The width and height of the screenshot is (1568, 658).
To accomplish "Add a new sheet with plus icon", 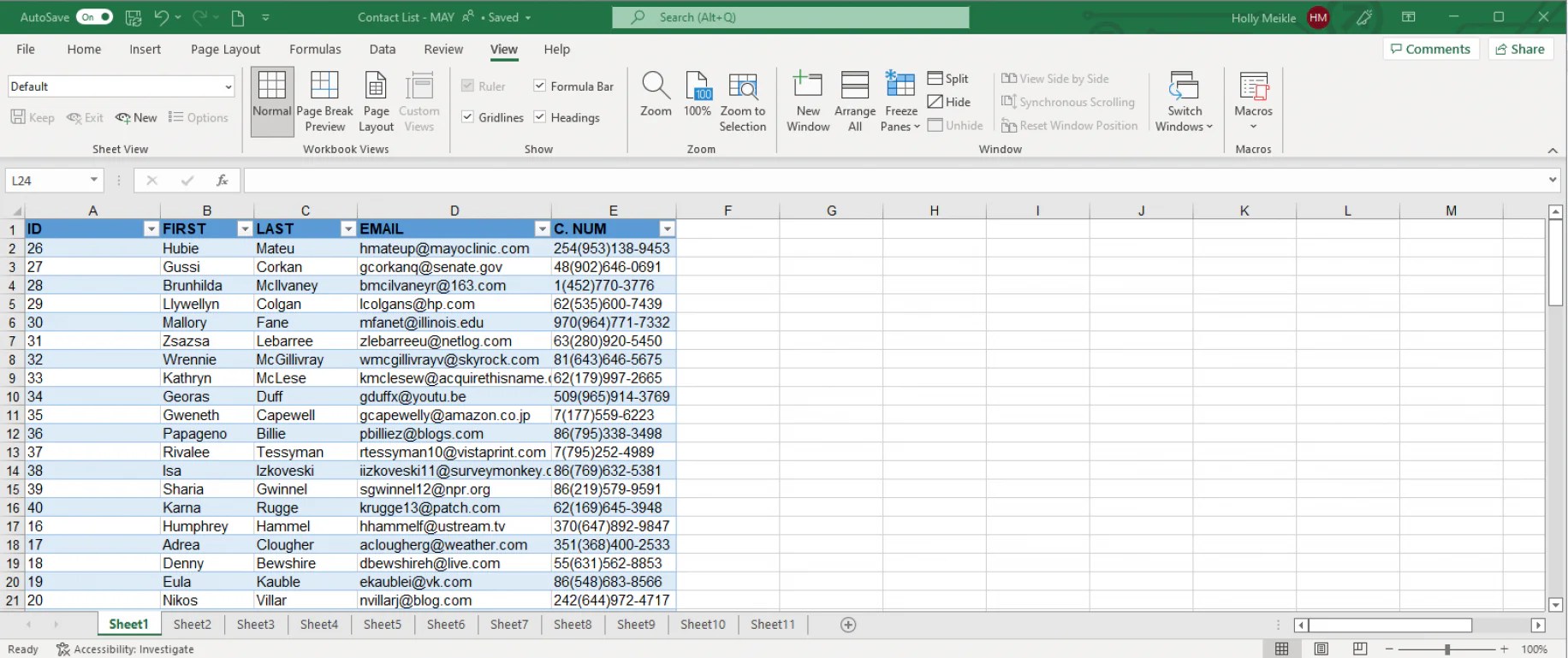I will coord(848,625).
